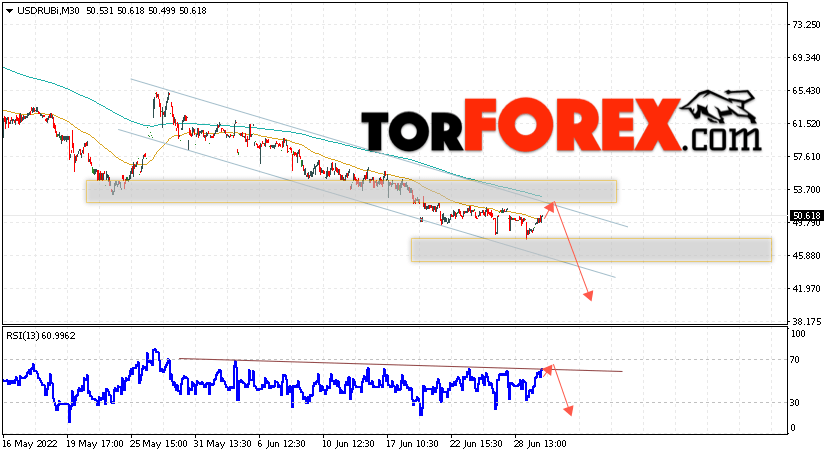Click the RSI scale value 70
828x455 pixels.
pos(795,360)
